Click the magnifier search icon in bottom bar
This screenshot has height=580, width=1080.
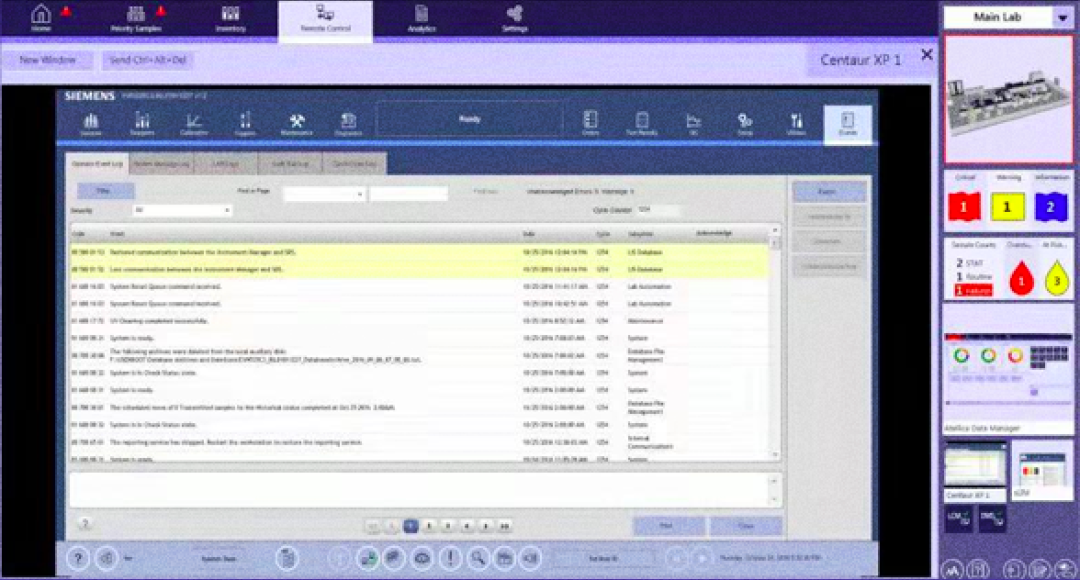coord(478,558)
